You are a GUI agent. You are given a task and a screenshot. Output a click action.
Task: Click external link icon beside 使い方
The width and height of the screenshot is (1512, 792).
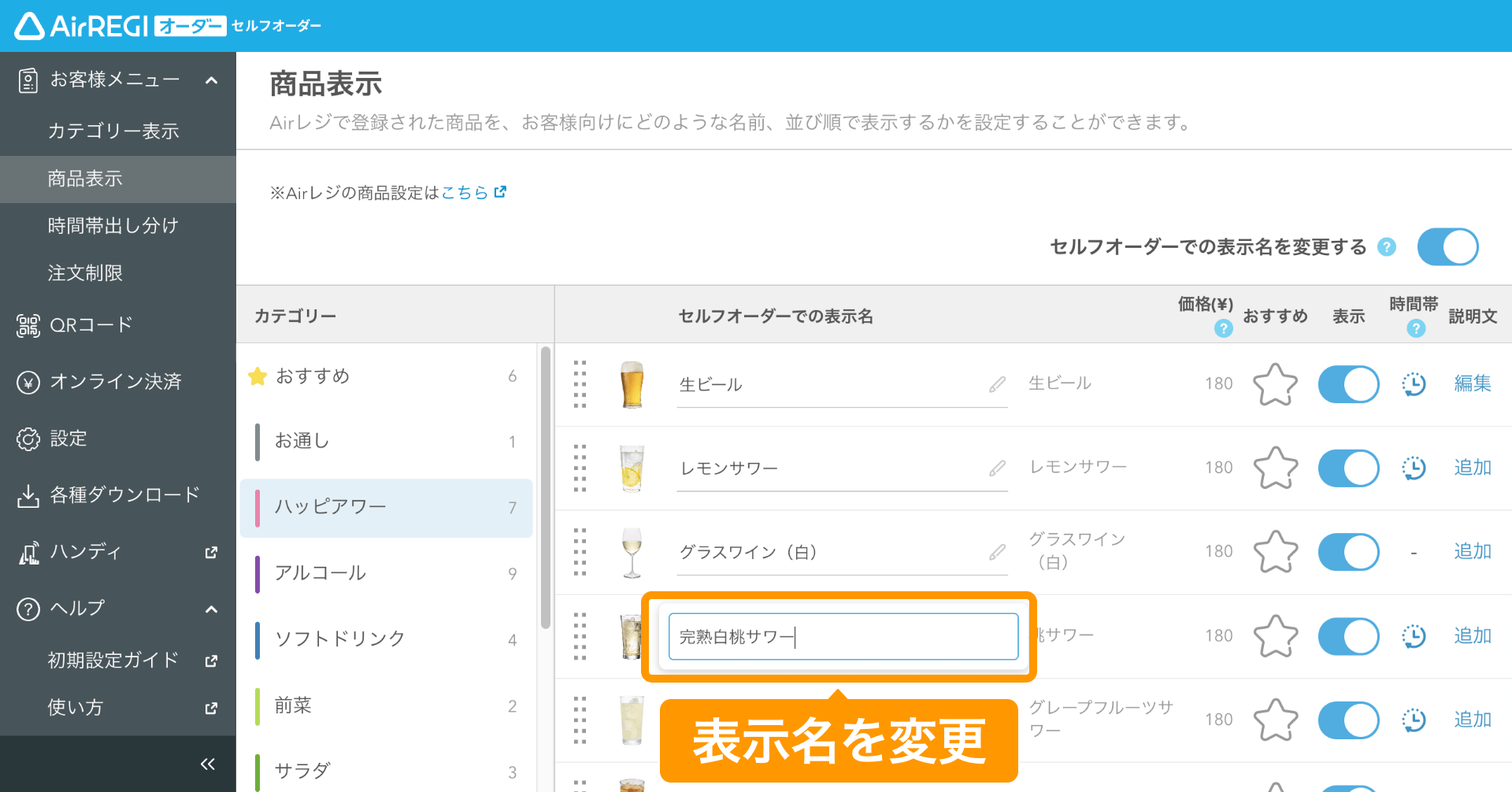211,708
